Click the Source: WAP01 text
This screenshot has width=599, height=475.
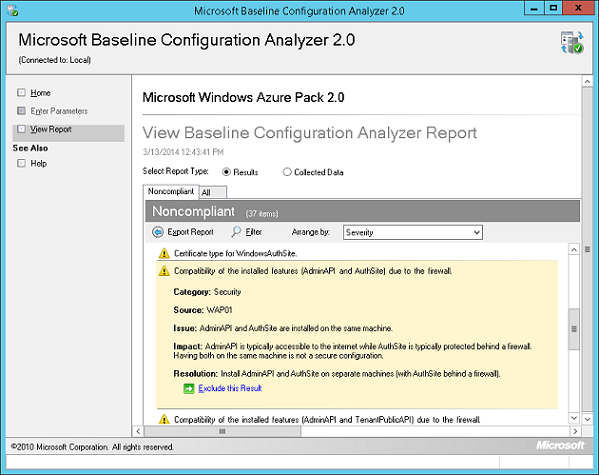coord(203,310)
